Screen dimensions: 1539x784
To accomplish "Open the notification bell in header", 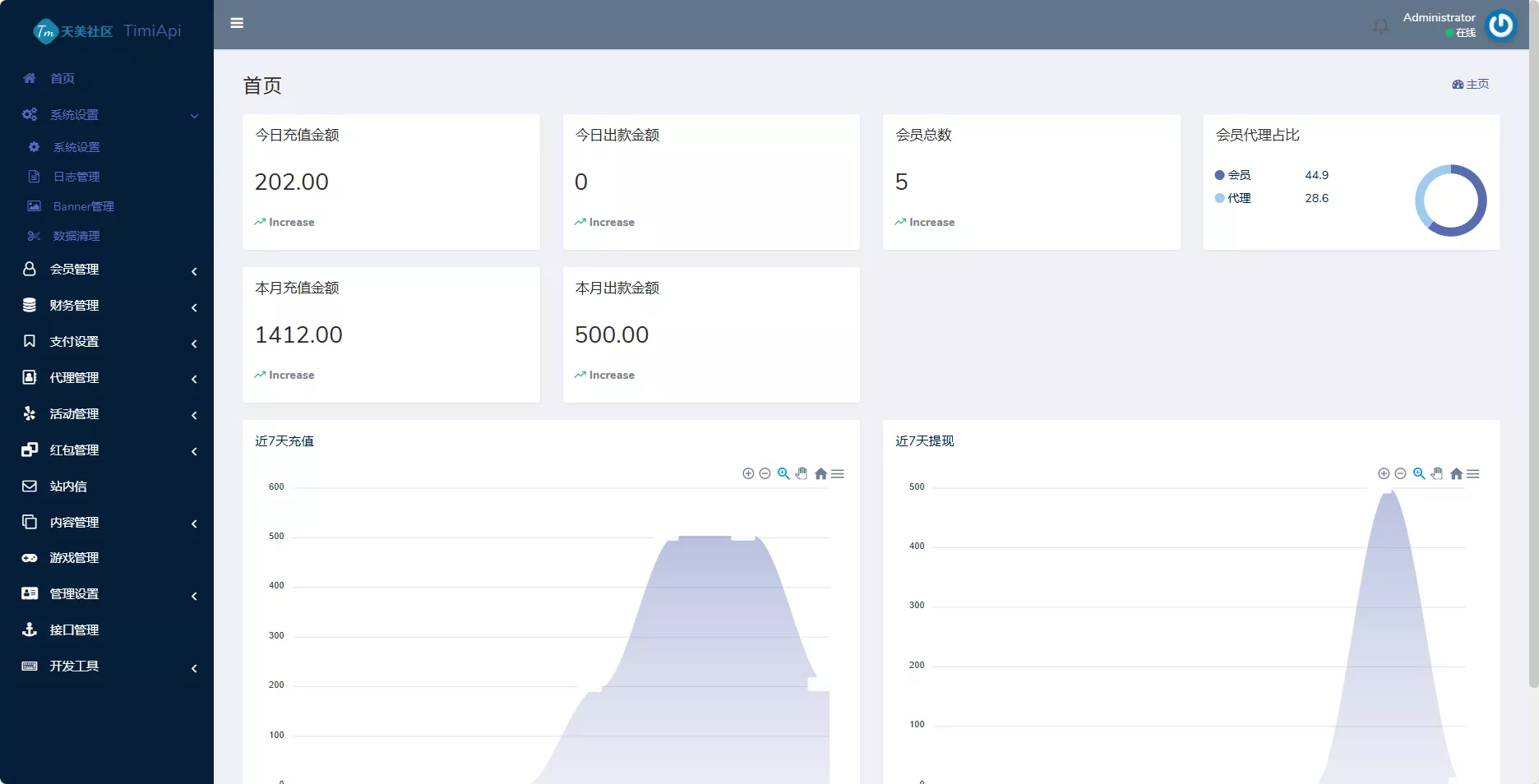I will (x=1380, y=26).
